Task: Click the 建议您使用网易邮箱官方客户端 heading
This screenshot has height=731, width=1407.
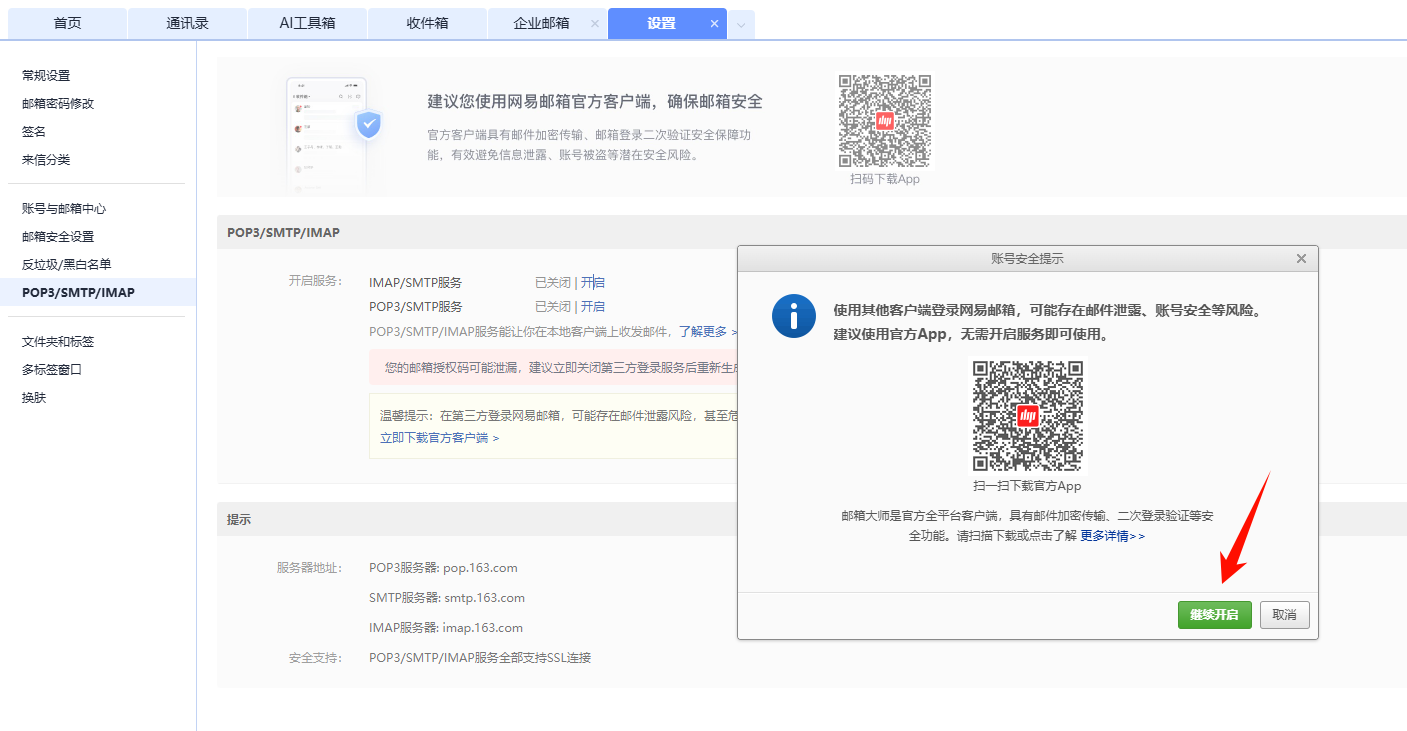Action: point(595,101)
